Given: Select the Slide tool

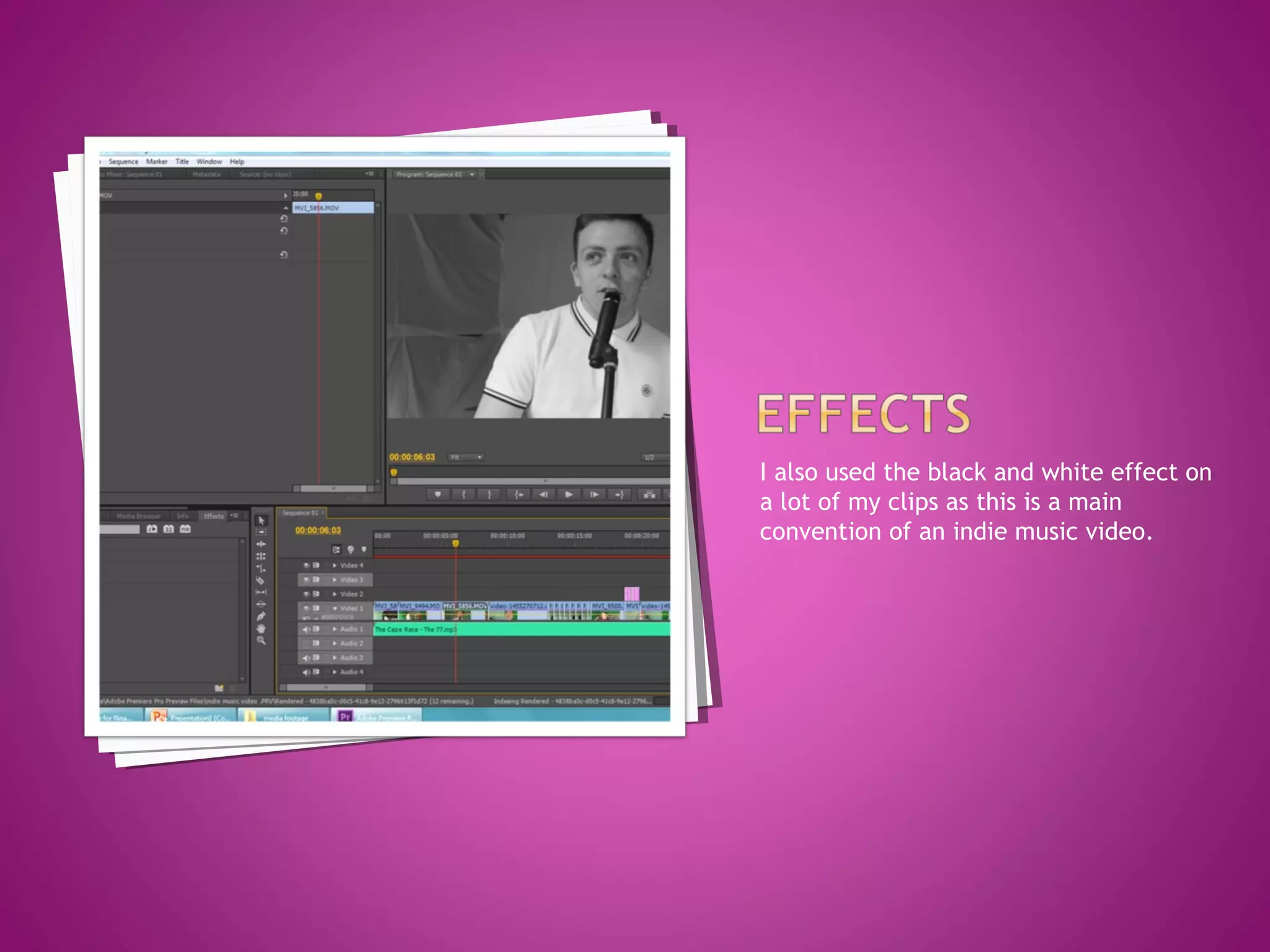Looking at the screenshot, I should tap(261, 604).
